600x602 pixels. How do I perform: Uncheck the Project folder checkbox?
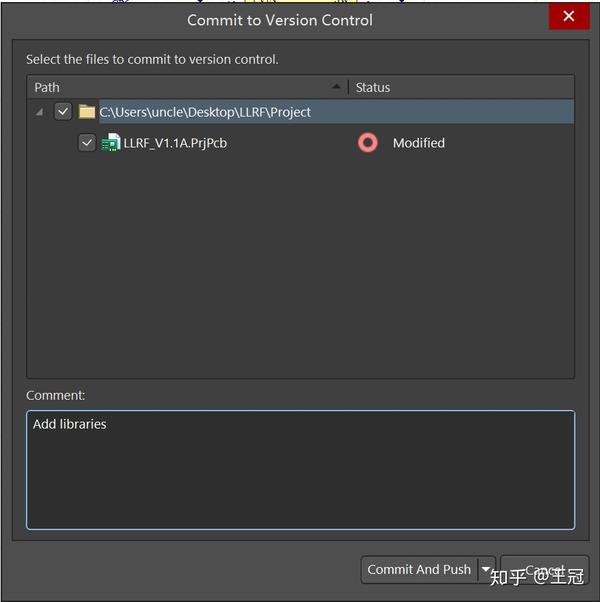(x=63, y=112)
